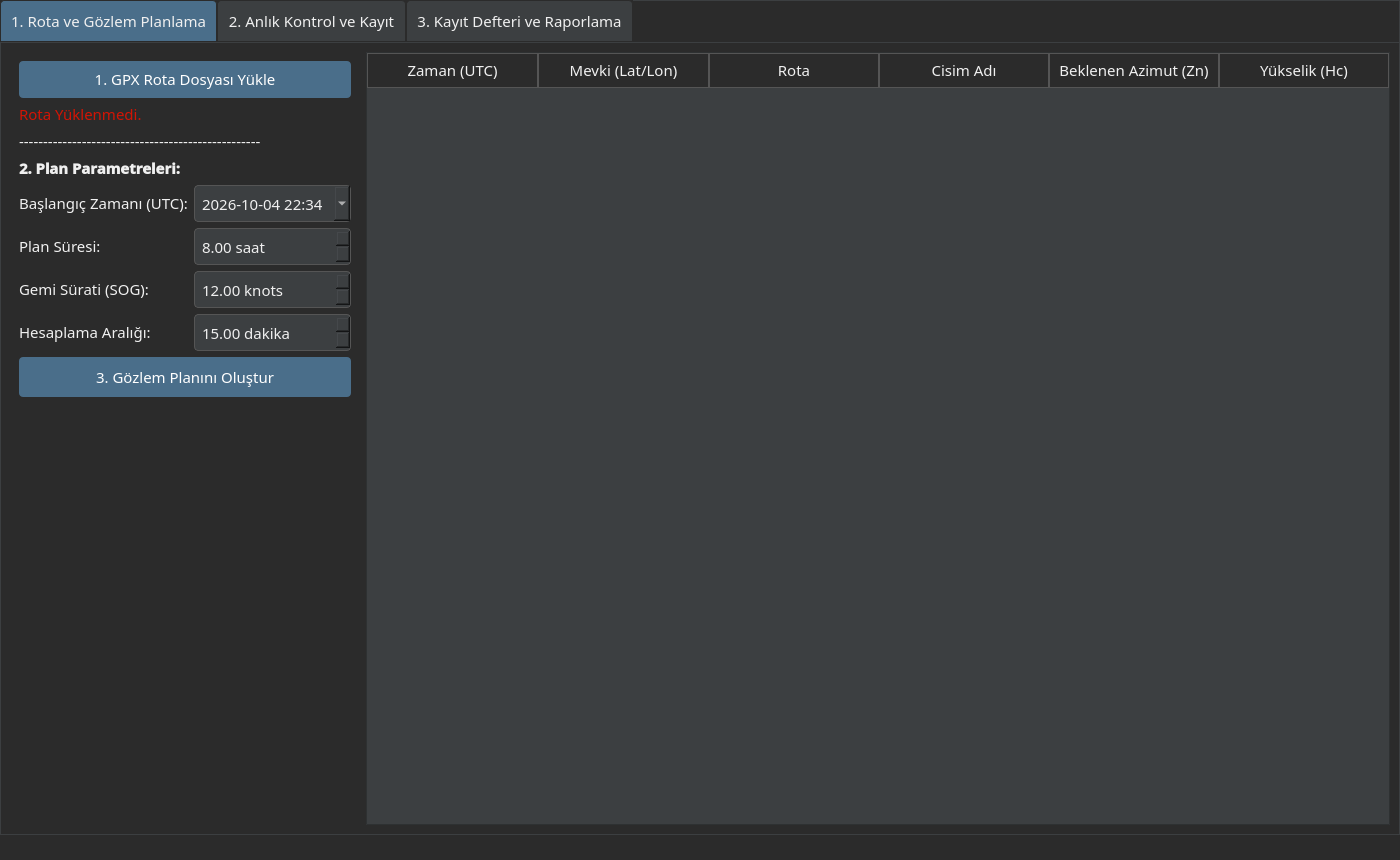Increase Hesaplama Aralığı with the up arrow
This screenshot has height=860, width=1400.
[343, 324]
